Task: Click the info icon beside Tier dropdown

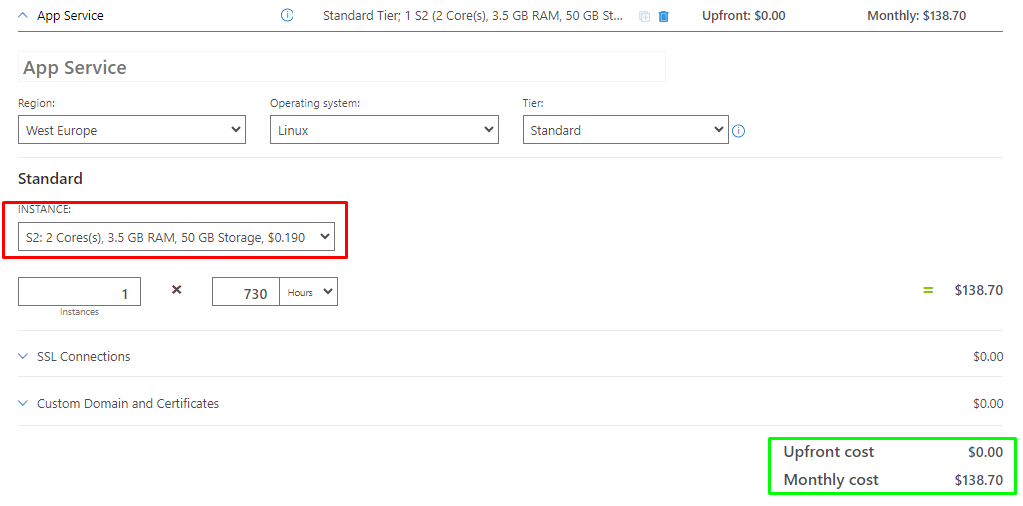Action: tap(739, 131)
